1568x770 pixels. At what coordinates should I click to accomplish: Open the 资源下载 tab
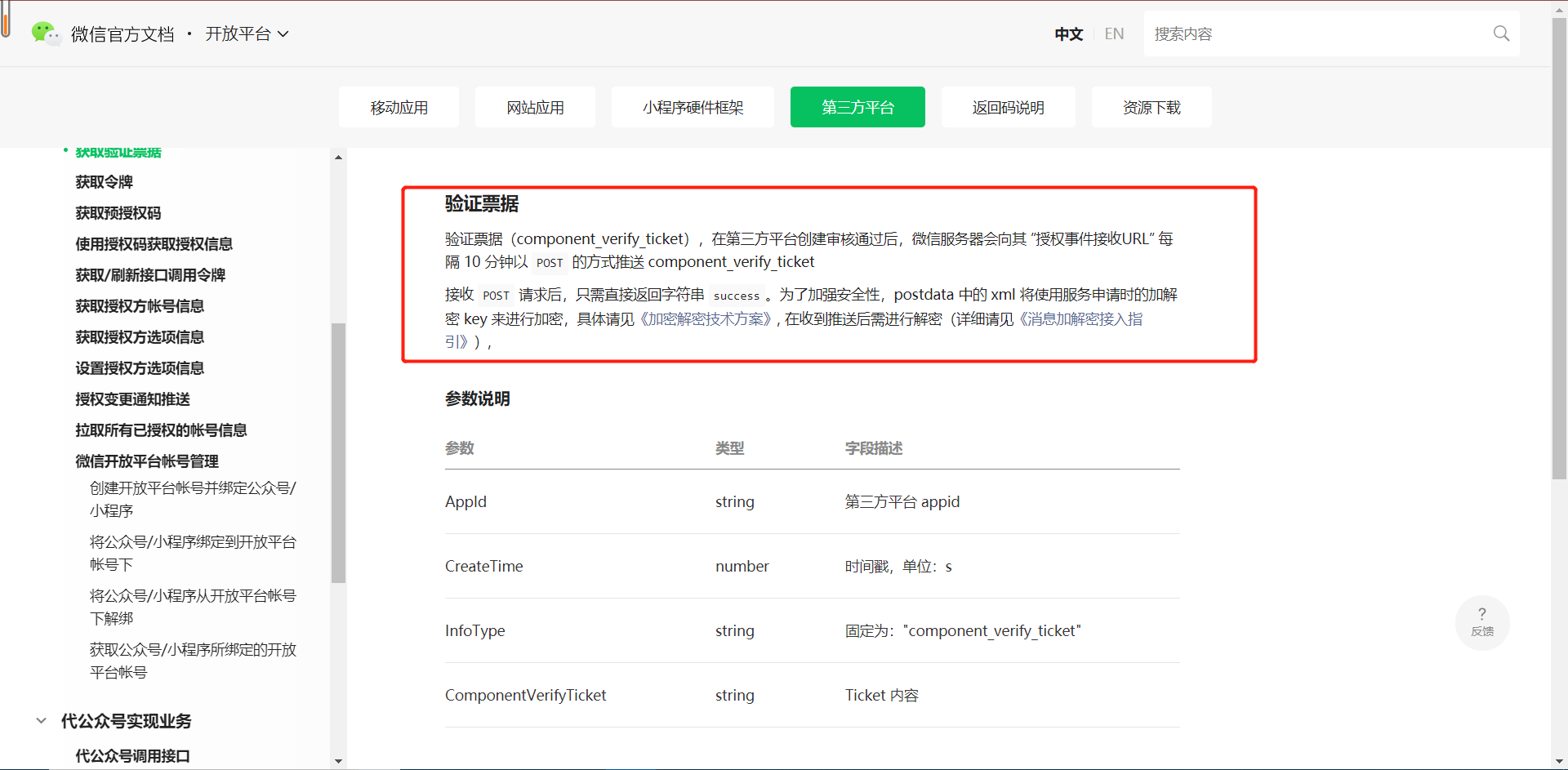[1151, 107]
